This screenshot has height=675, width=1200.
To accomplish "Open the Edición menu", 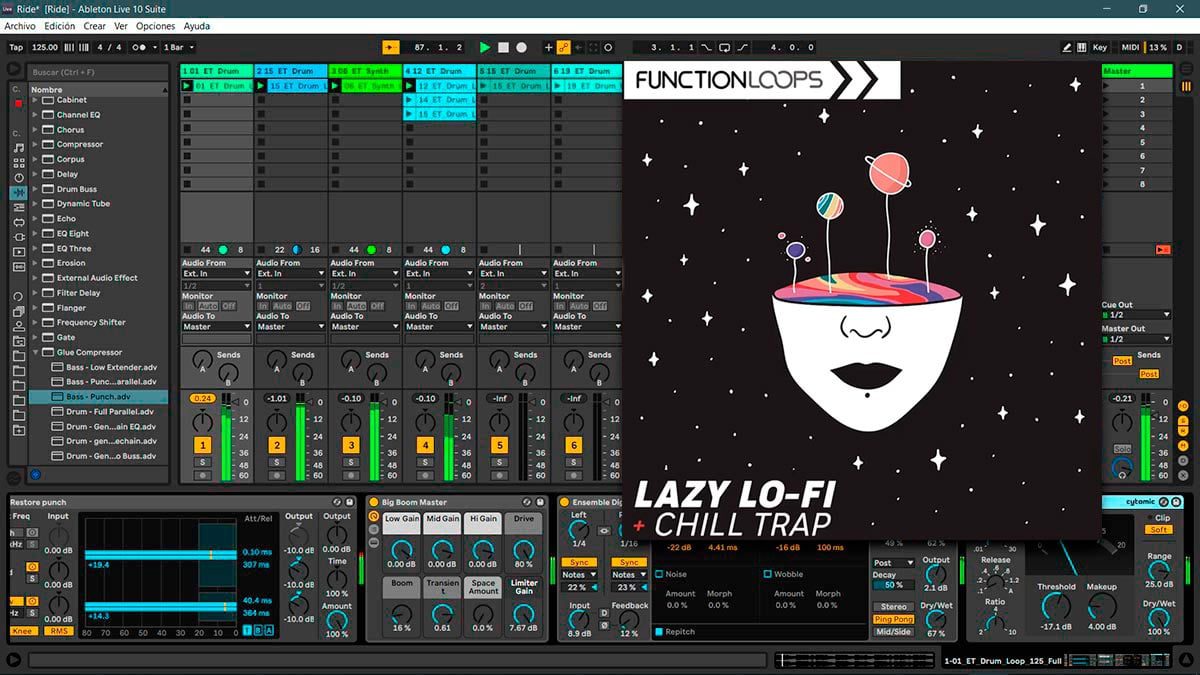I will (60, 26).
